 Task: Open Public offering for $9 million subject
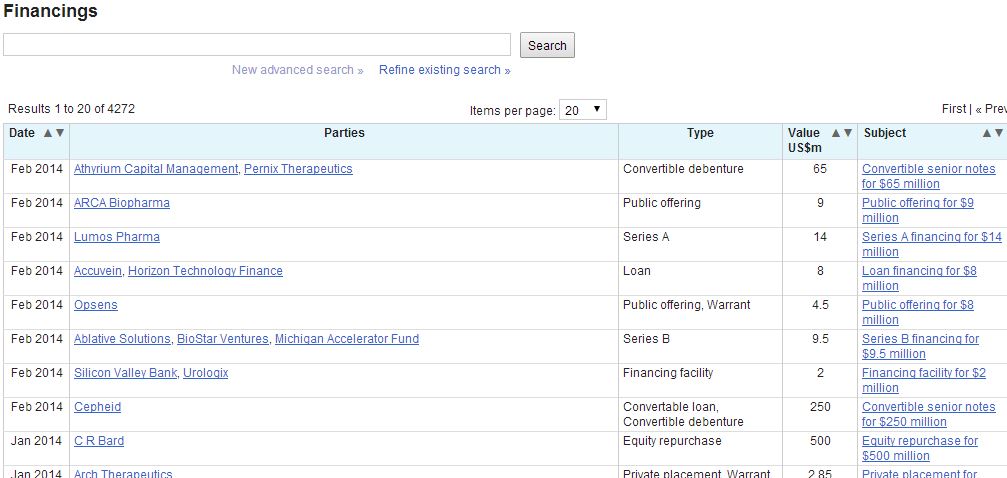[x=918, y=211]
